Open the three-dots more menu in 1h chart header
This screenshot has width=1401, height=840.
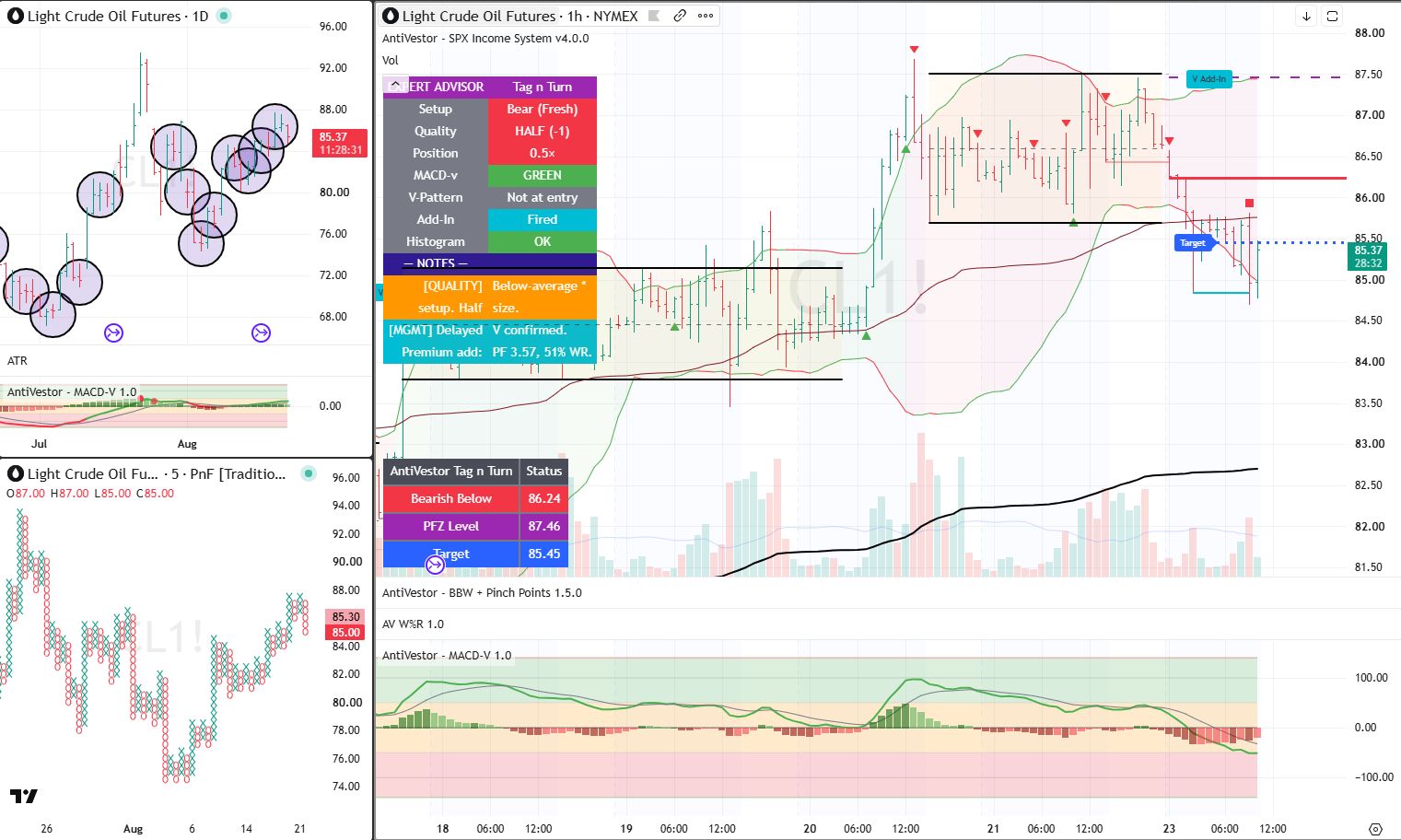coord(706,16)
